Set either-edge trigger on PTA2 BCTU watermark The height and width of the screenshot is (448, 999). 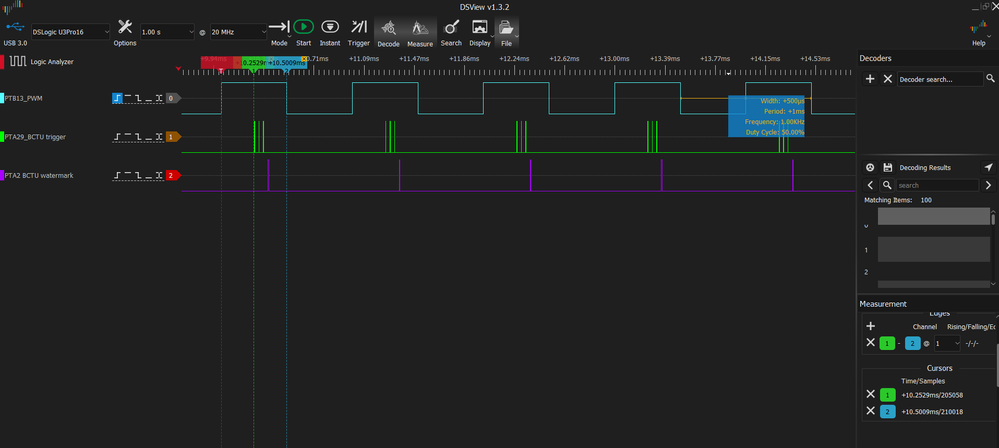pos(159,175)
